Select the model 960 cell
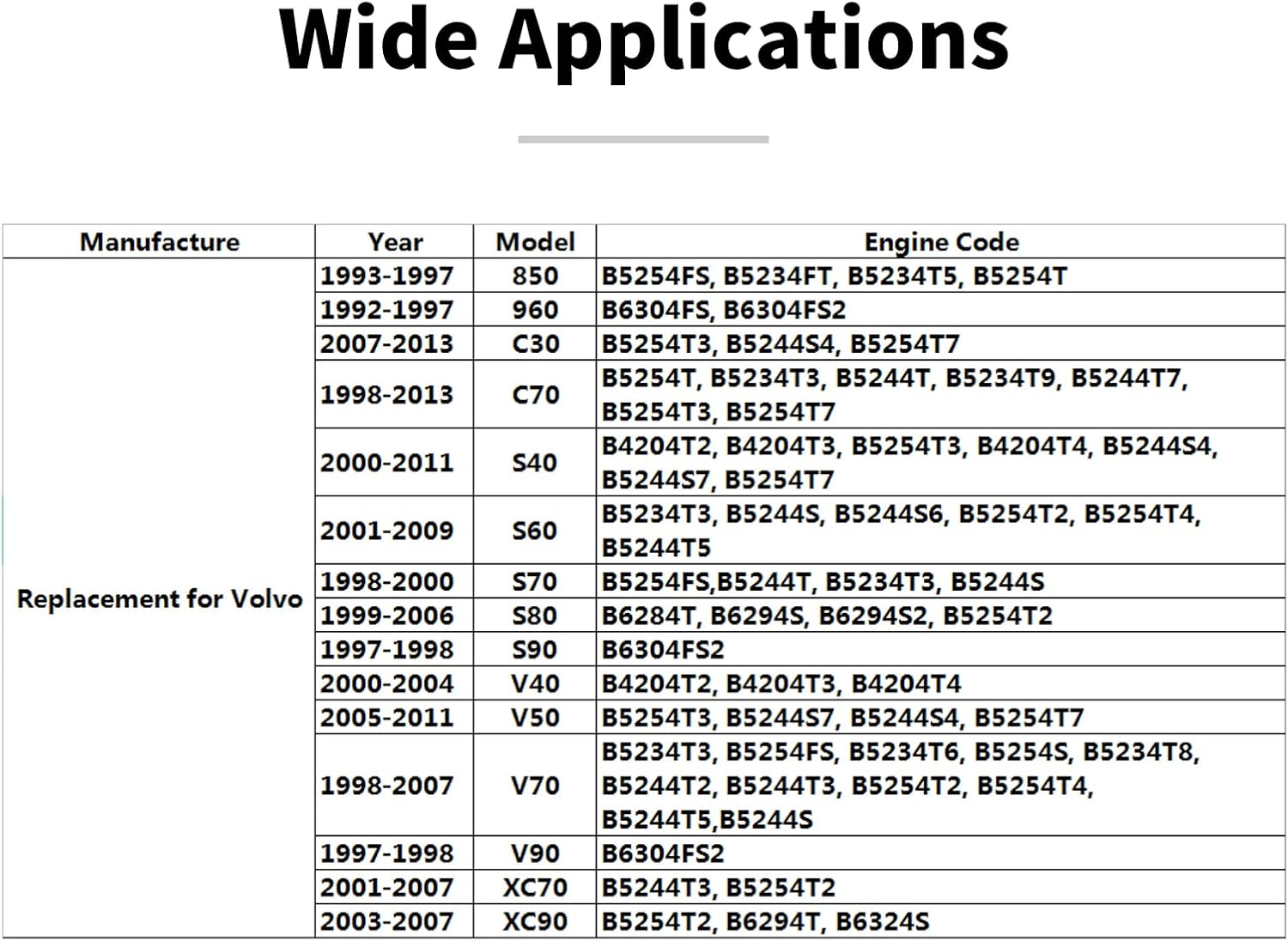 point(535,310)
